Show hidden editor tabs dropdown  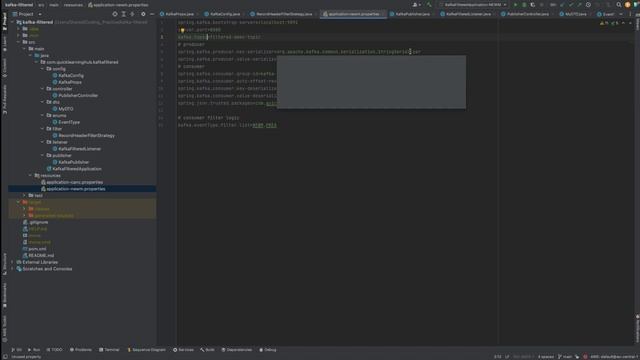(621, 14)
